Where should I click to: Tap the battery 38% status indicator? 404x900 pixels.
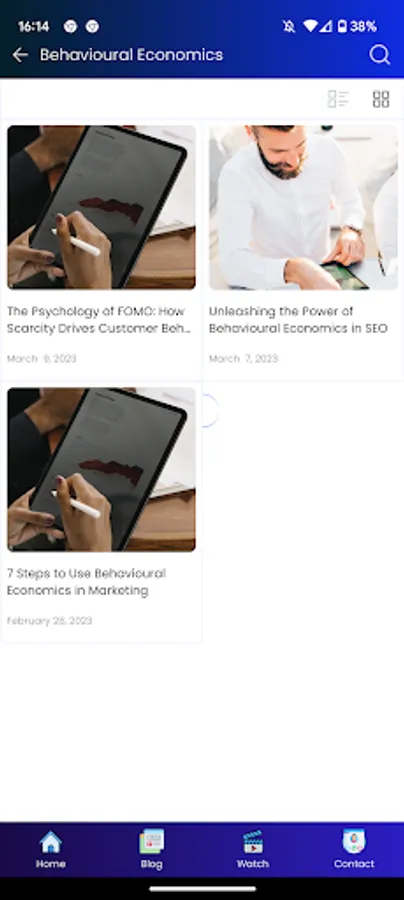[356, 26]
